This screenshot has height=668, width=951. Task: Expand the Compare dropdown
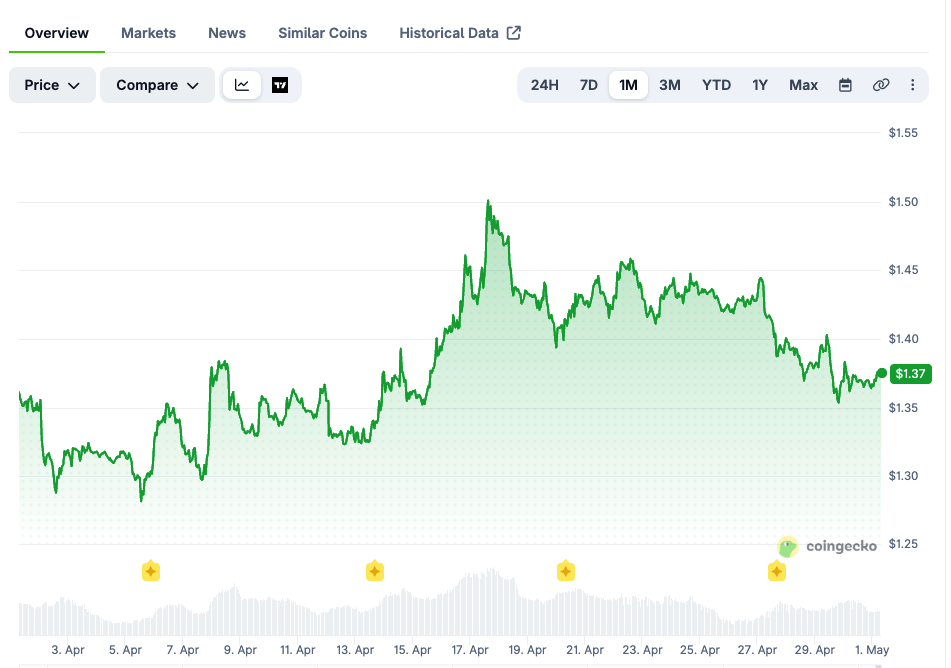(x=157, y=85)
